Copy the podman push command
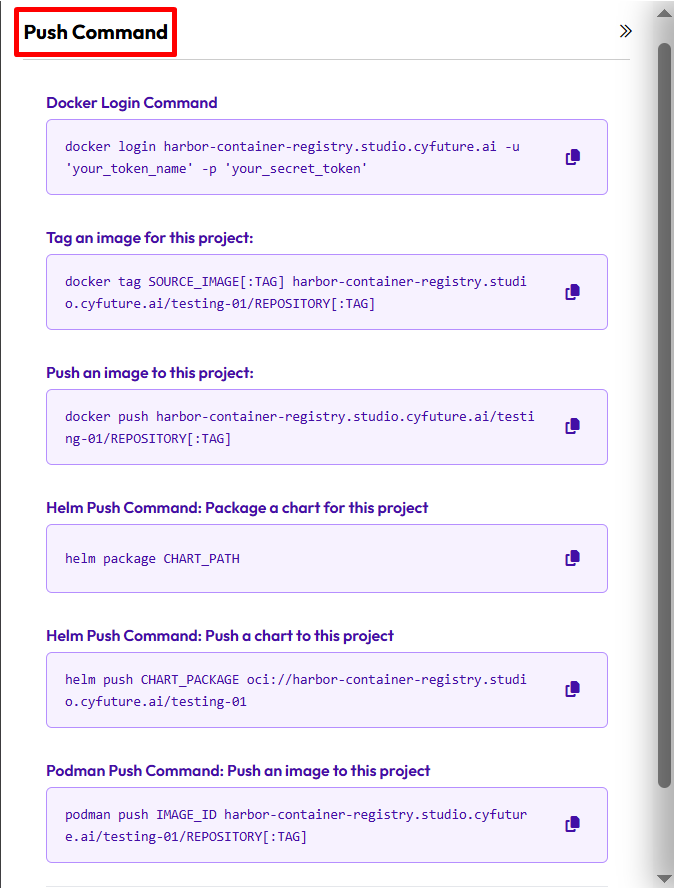This screenshot has height=888, width=674. 573,824
